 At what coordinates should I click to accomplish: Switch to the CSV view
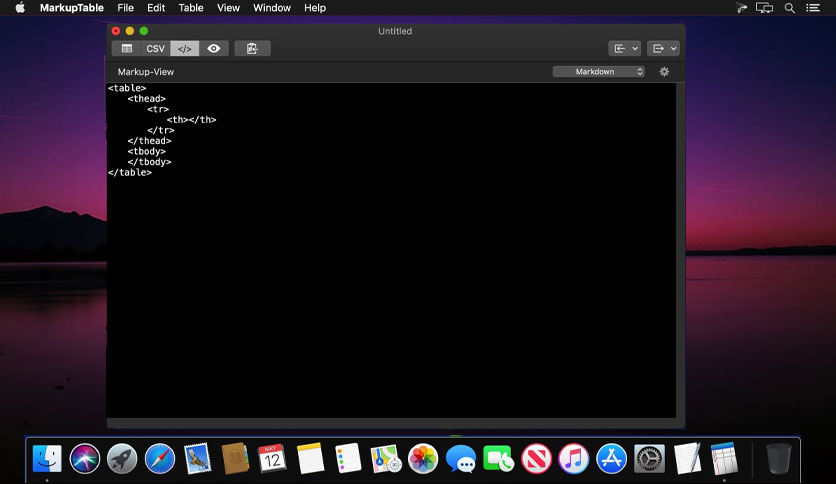tap(155, 49)
